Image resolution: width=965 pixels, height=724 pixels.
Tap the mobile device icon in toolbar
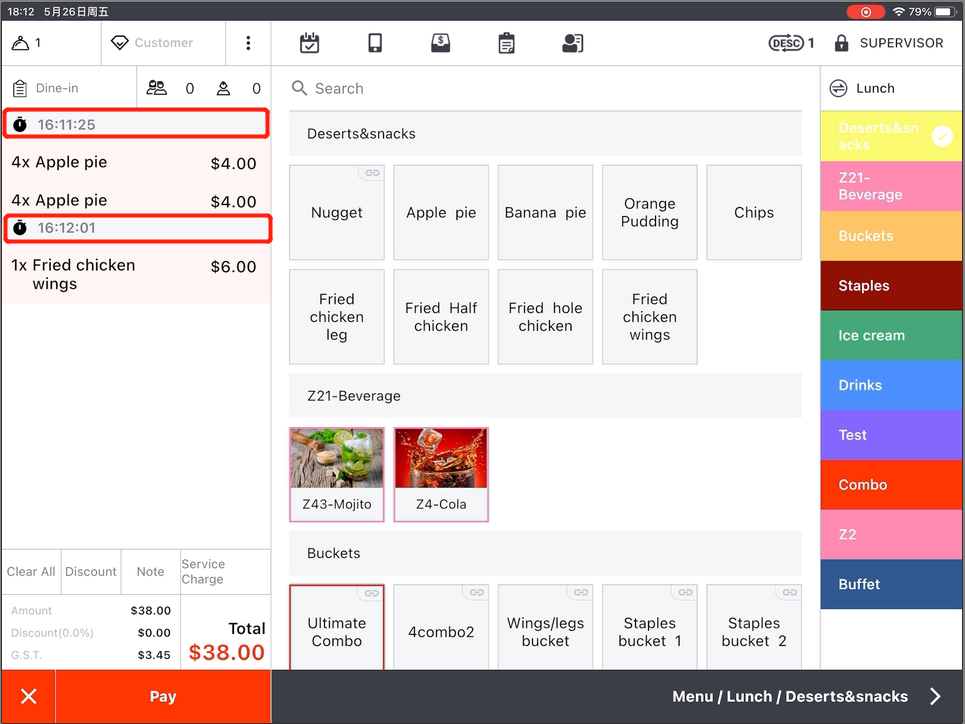point(375,43)
